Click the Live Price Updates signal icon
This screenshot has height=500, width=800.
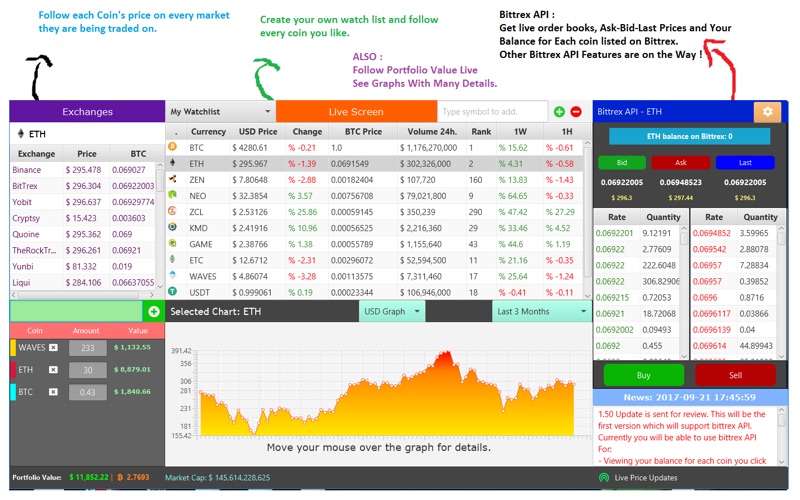click(604, 478)
